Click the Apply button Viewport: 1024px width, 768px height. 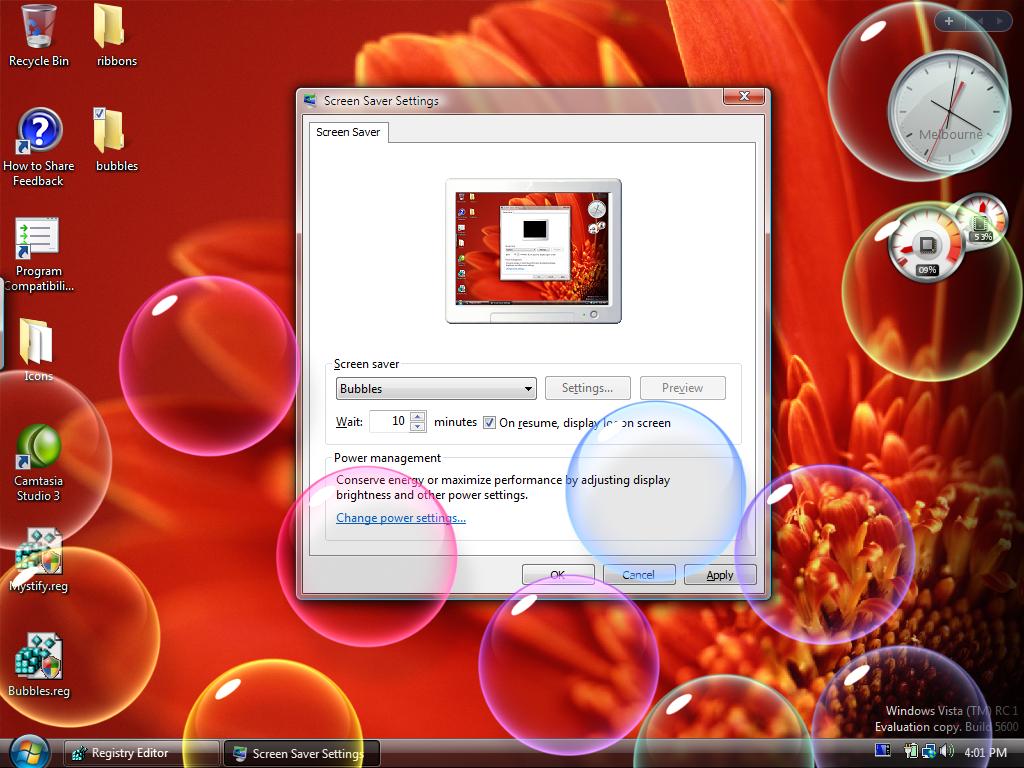[x=720, y=575]
